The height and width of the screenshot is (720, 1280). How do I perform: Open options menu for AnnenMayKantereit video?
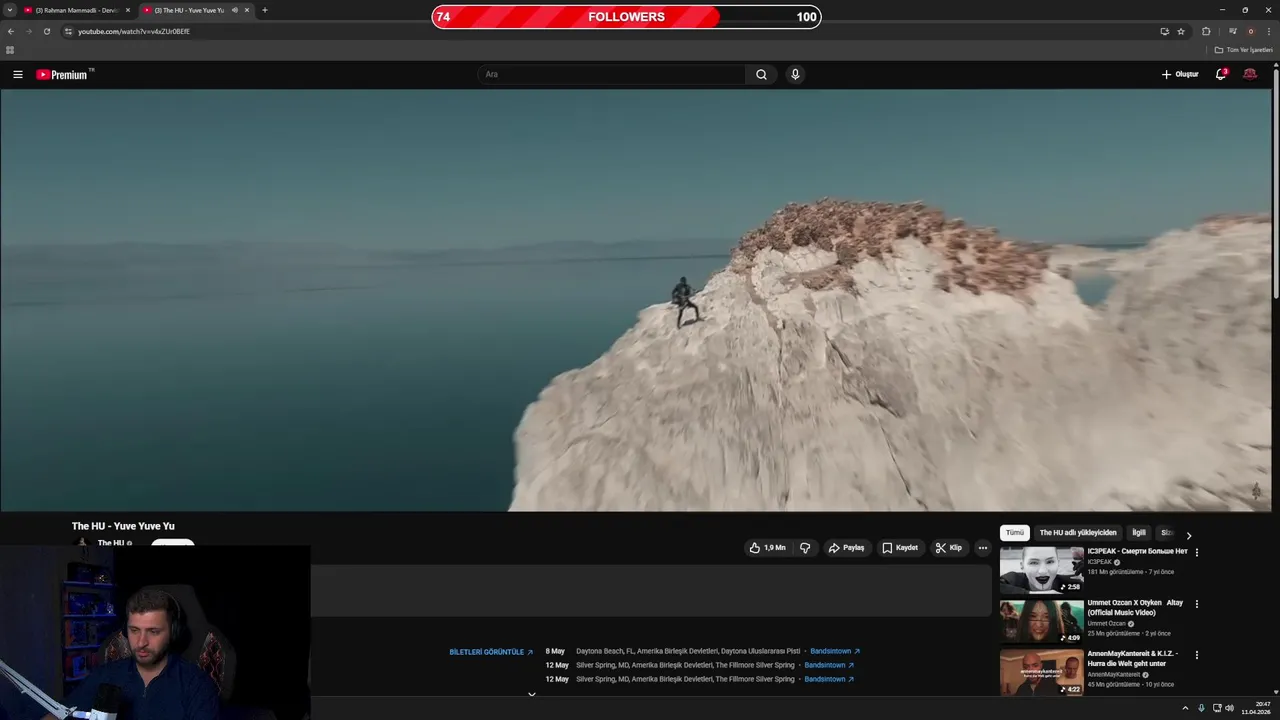coord(1197,655)
